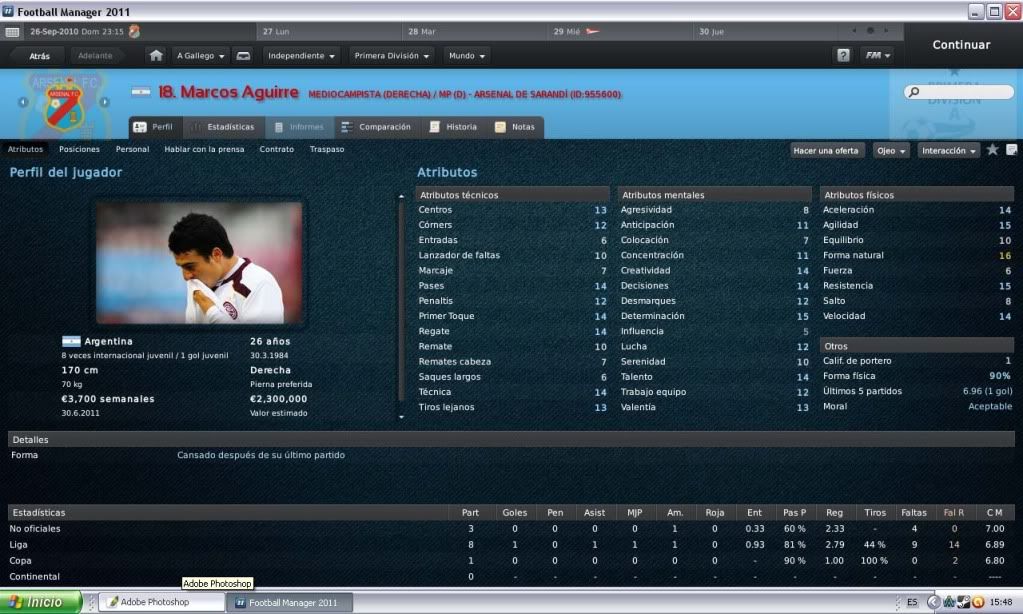1023x614 pixels.
Task: Click the Goles column header
Action: pos(515,513)
